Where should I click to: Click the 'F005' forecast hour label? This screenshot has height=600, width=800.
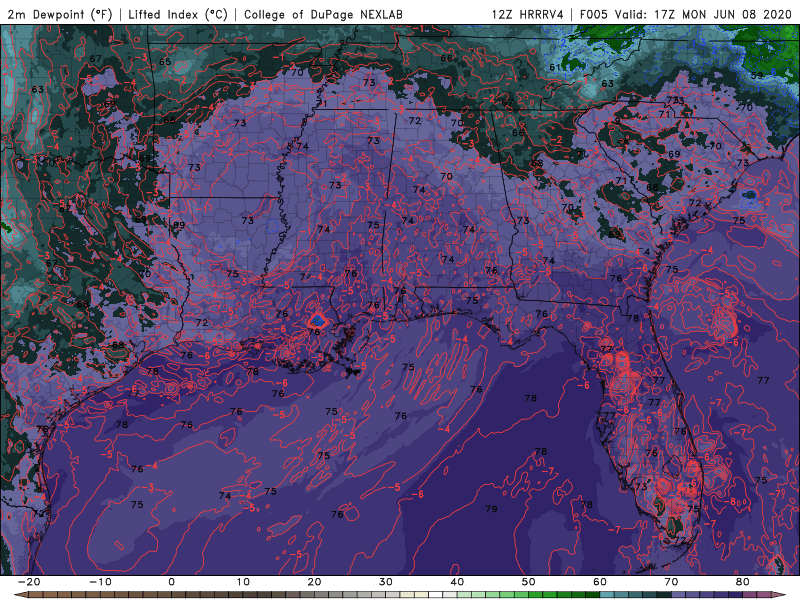tap(594, 15)
